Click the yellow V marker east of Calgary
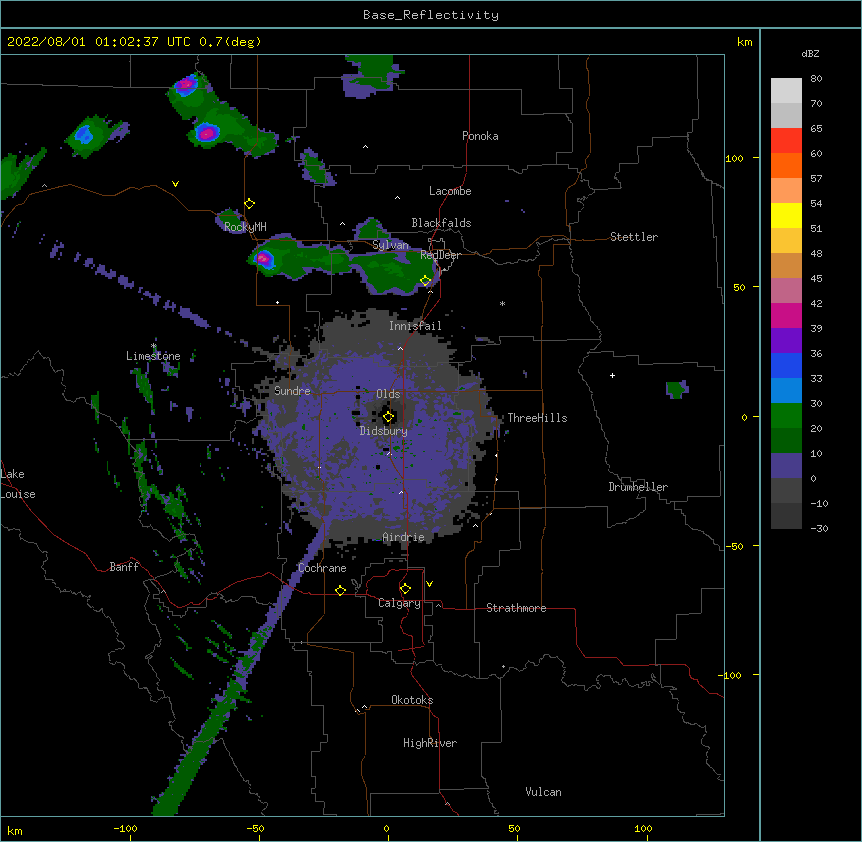Screen dimensions: 862x842 429,584
